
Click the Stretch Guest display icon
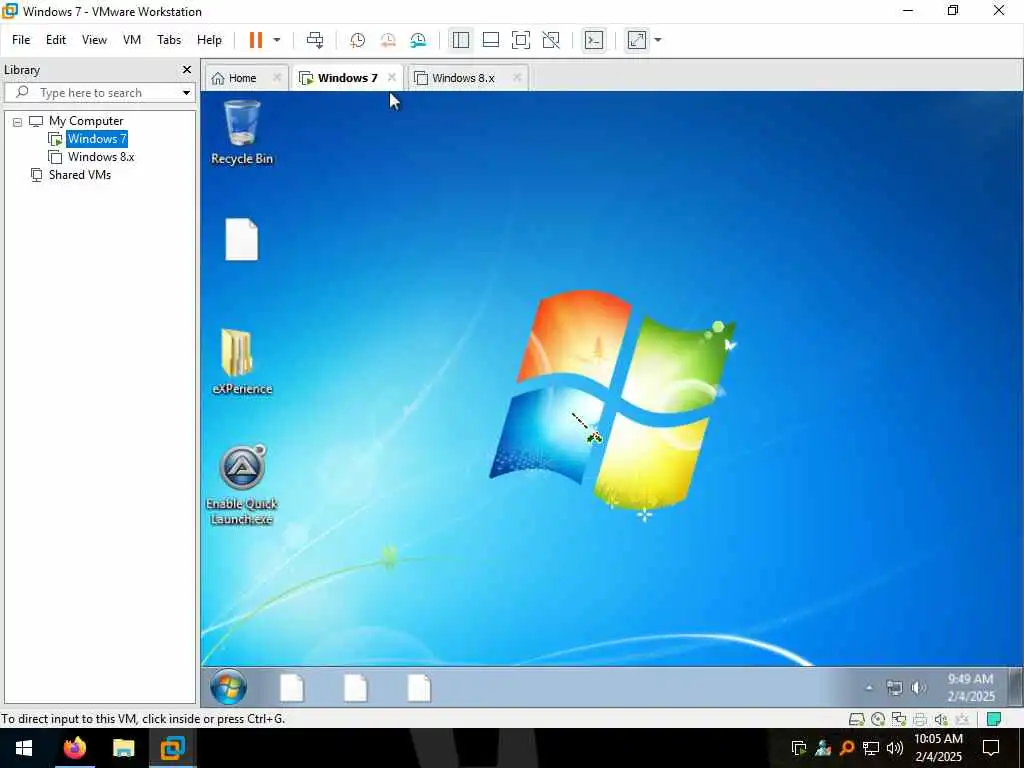pos(637,40)
